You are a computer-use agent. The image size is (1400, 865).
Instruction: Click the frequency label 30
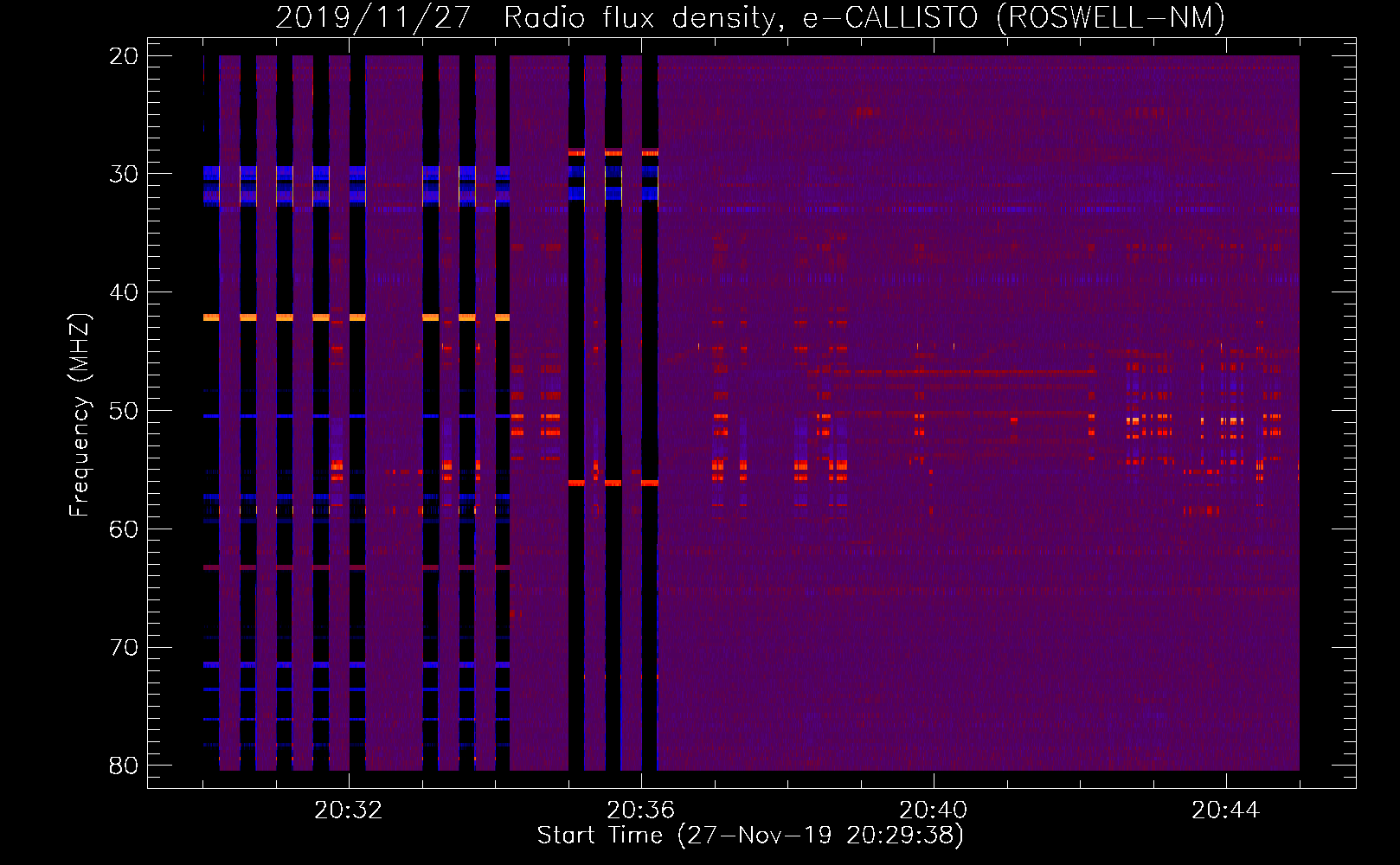point(124,174)
